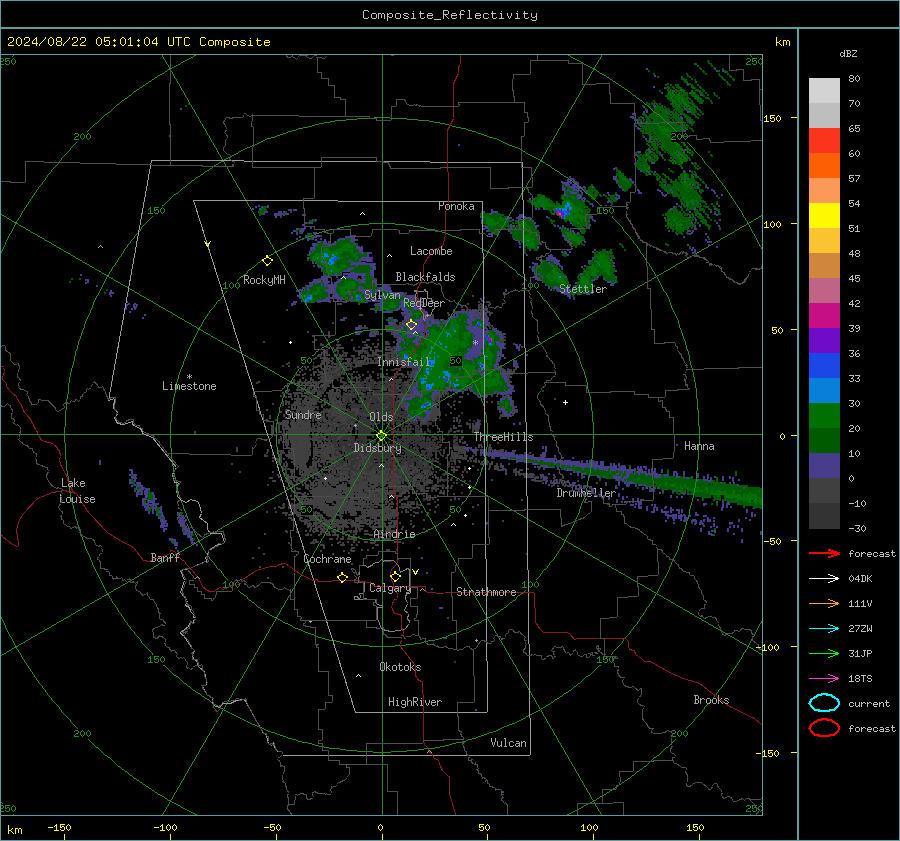Click the Ponoka city label
Screen dimensions: 900x841
click(456, 206)
